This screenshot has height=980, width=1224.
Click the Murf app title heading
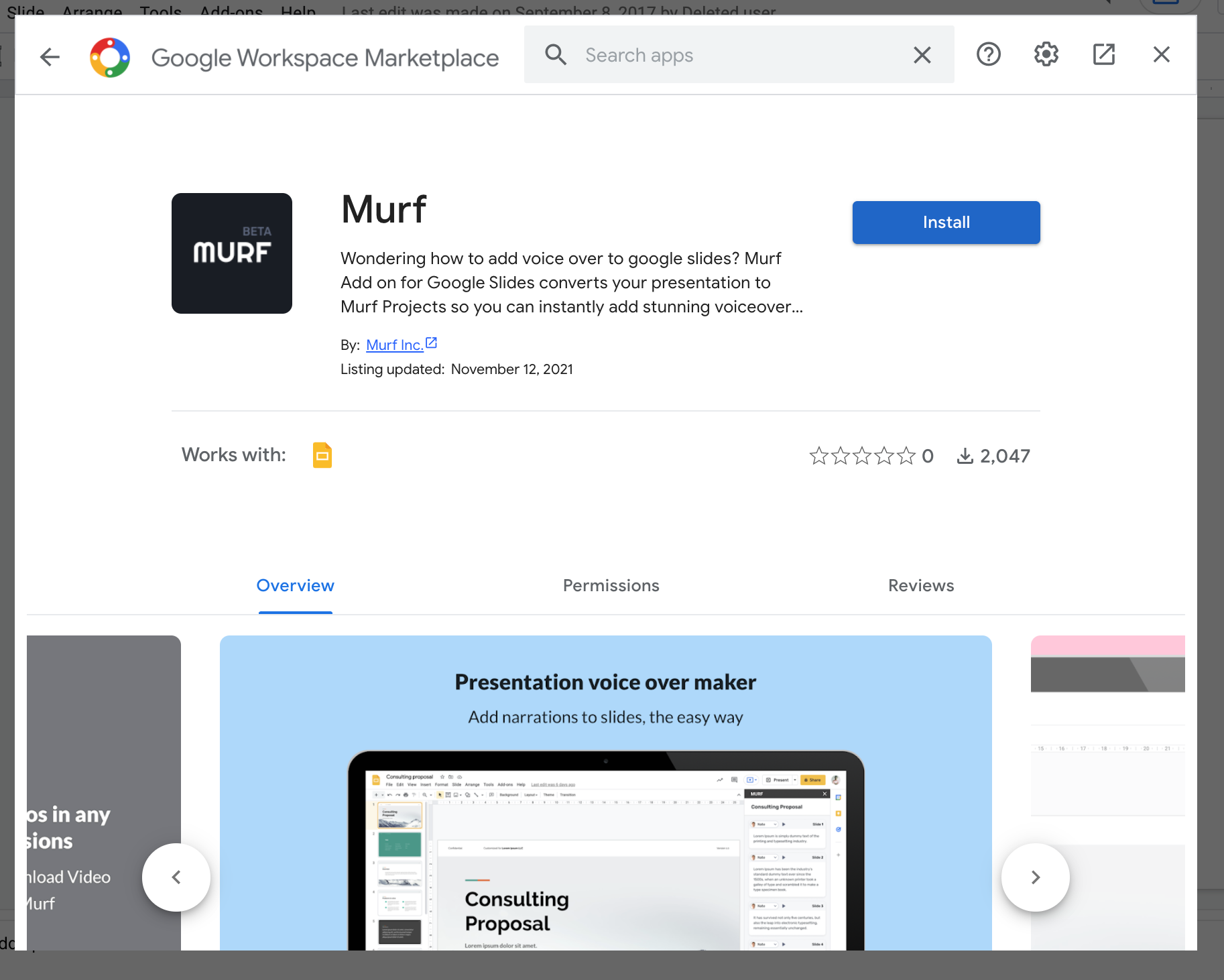384,209
